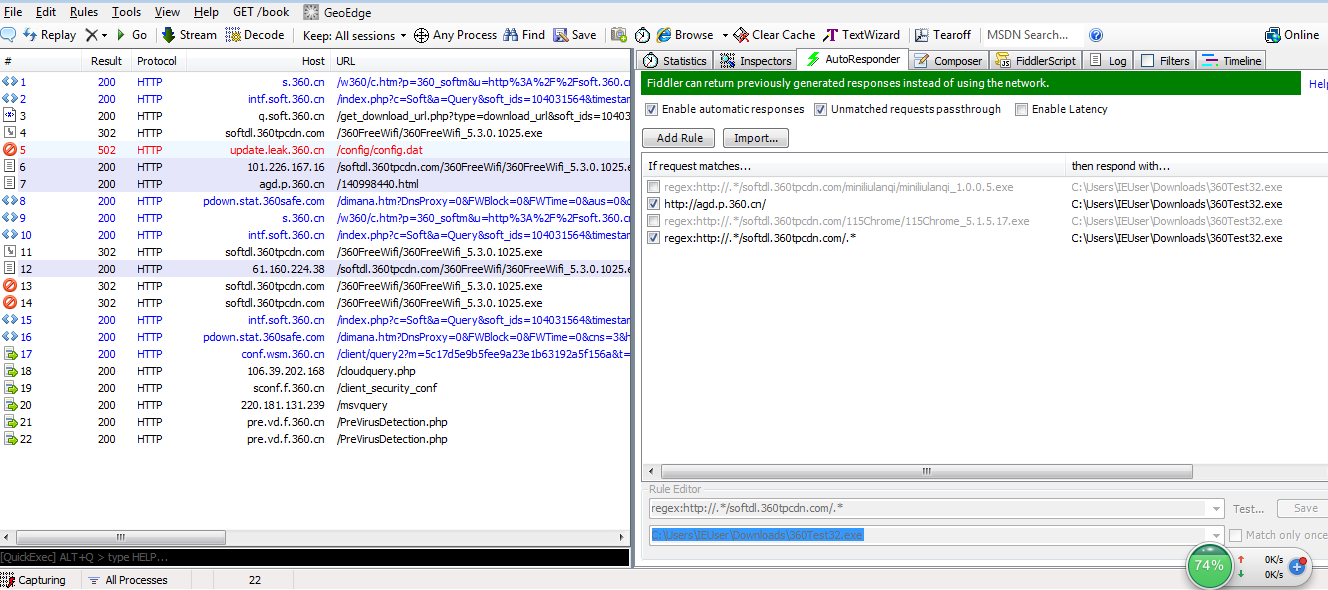Click the timer stopwatch toolbar icon
Image resolution: width=1328 pixels, height=590 pixels.
coord(643,35)
